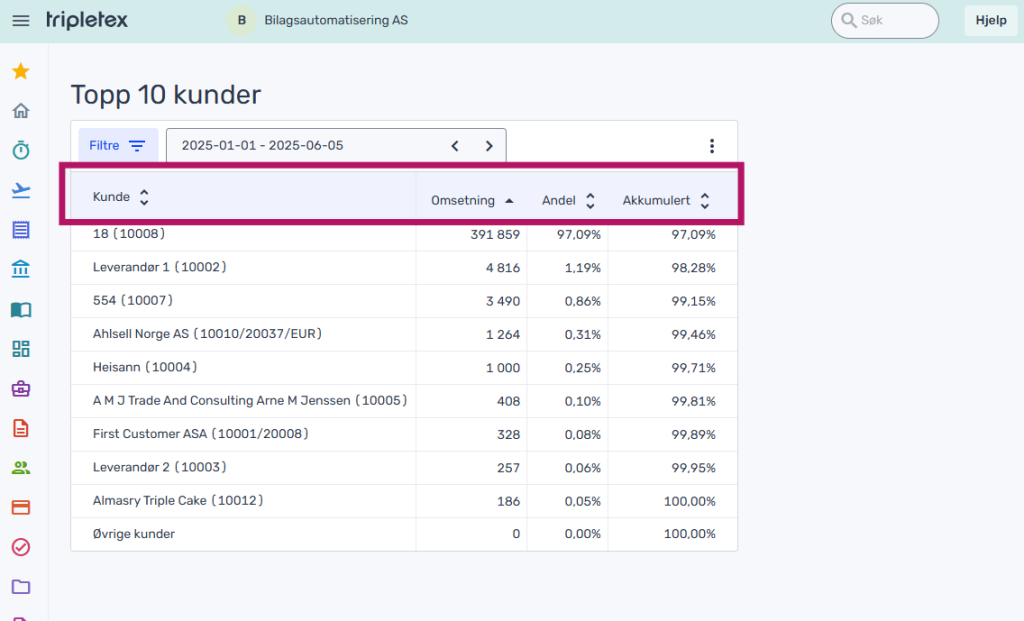This screenshot has width=1024, height=621.
Task: Click customer Heisann (10004)
Action: 145,367
